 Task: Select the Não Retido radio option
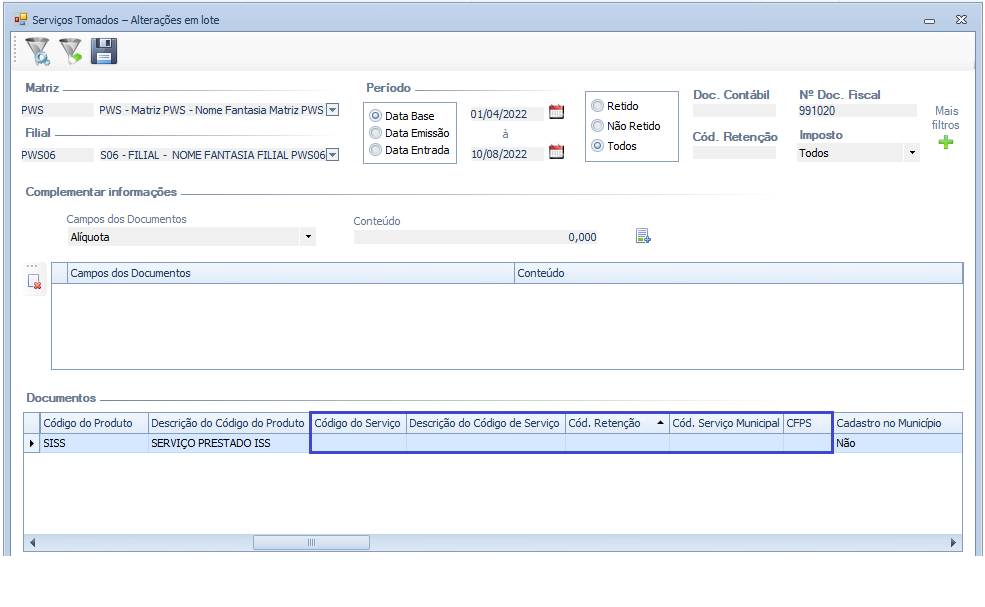click(598, 126)
